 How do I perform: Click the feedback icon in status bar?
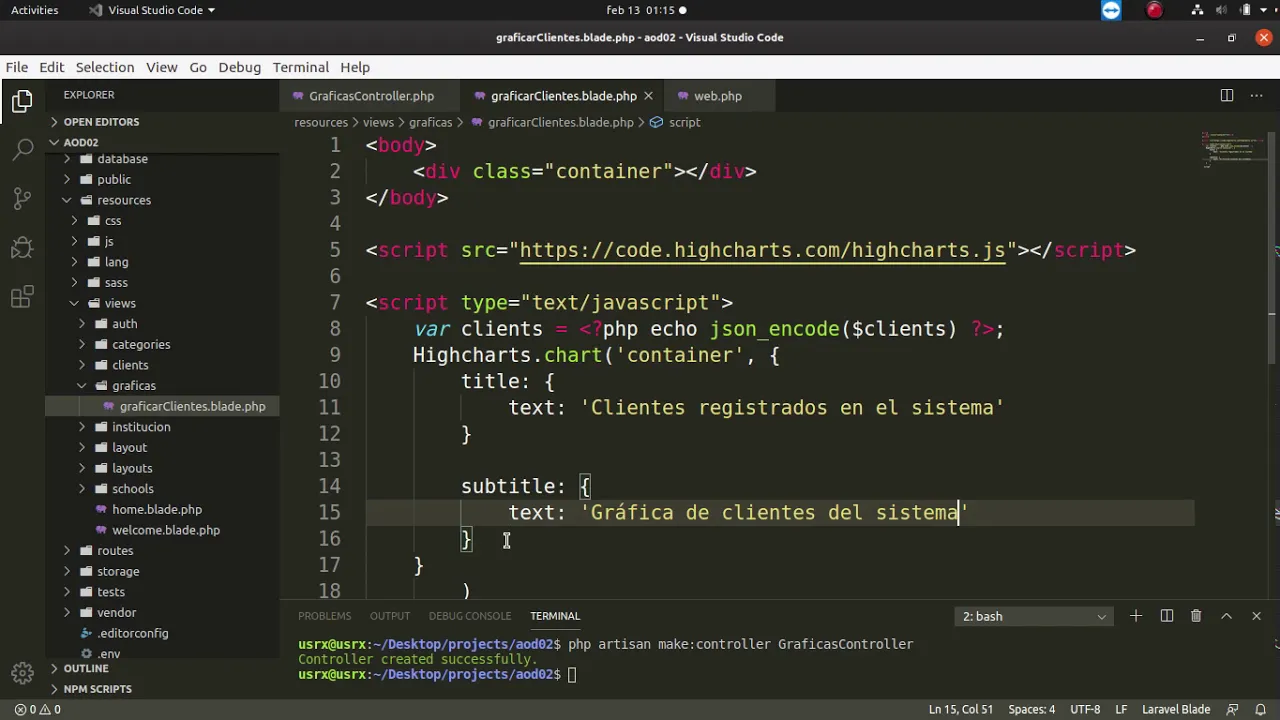tap(1233, 709)
